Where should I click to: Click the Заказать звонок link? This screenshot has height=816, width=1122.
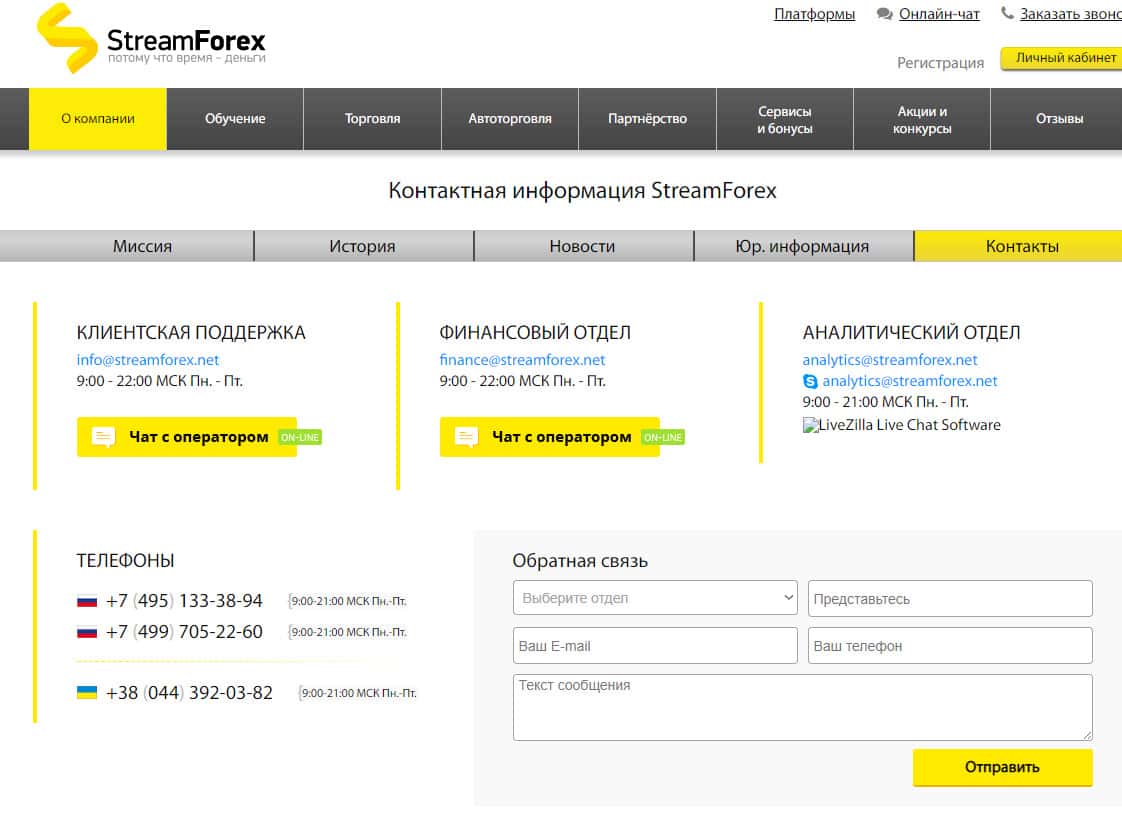(x=1070, y=14)
